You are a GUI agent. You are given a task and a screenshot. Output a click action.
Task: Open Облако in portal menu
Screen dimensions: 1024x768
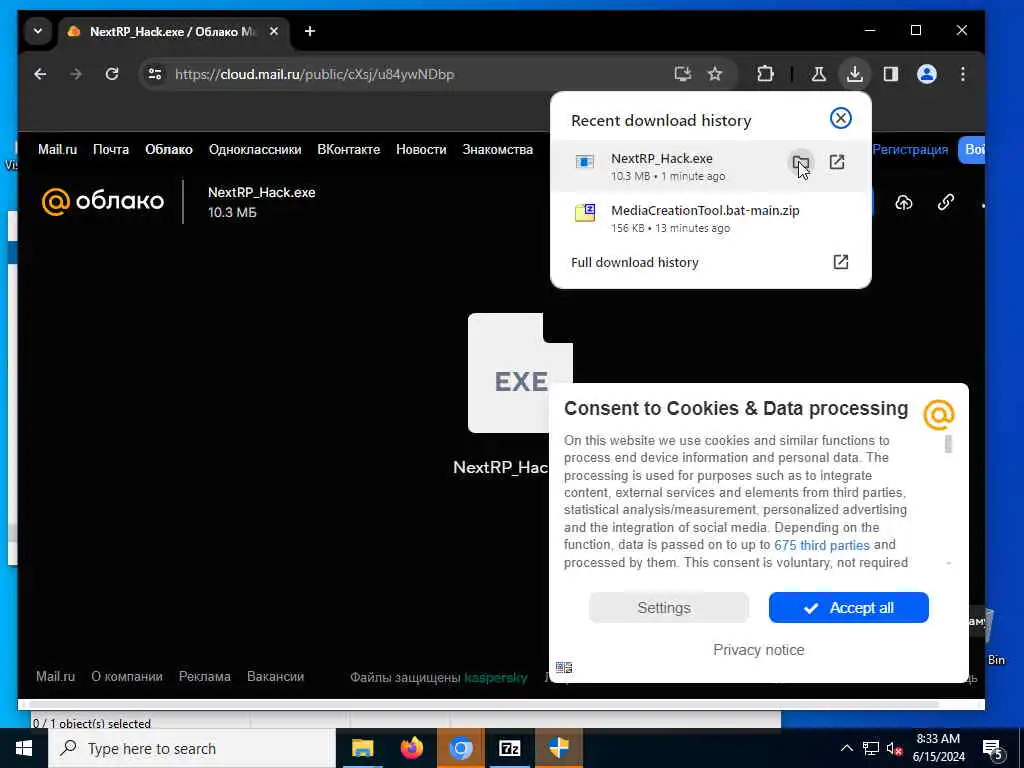tap(168, 150)
